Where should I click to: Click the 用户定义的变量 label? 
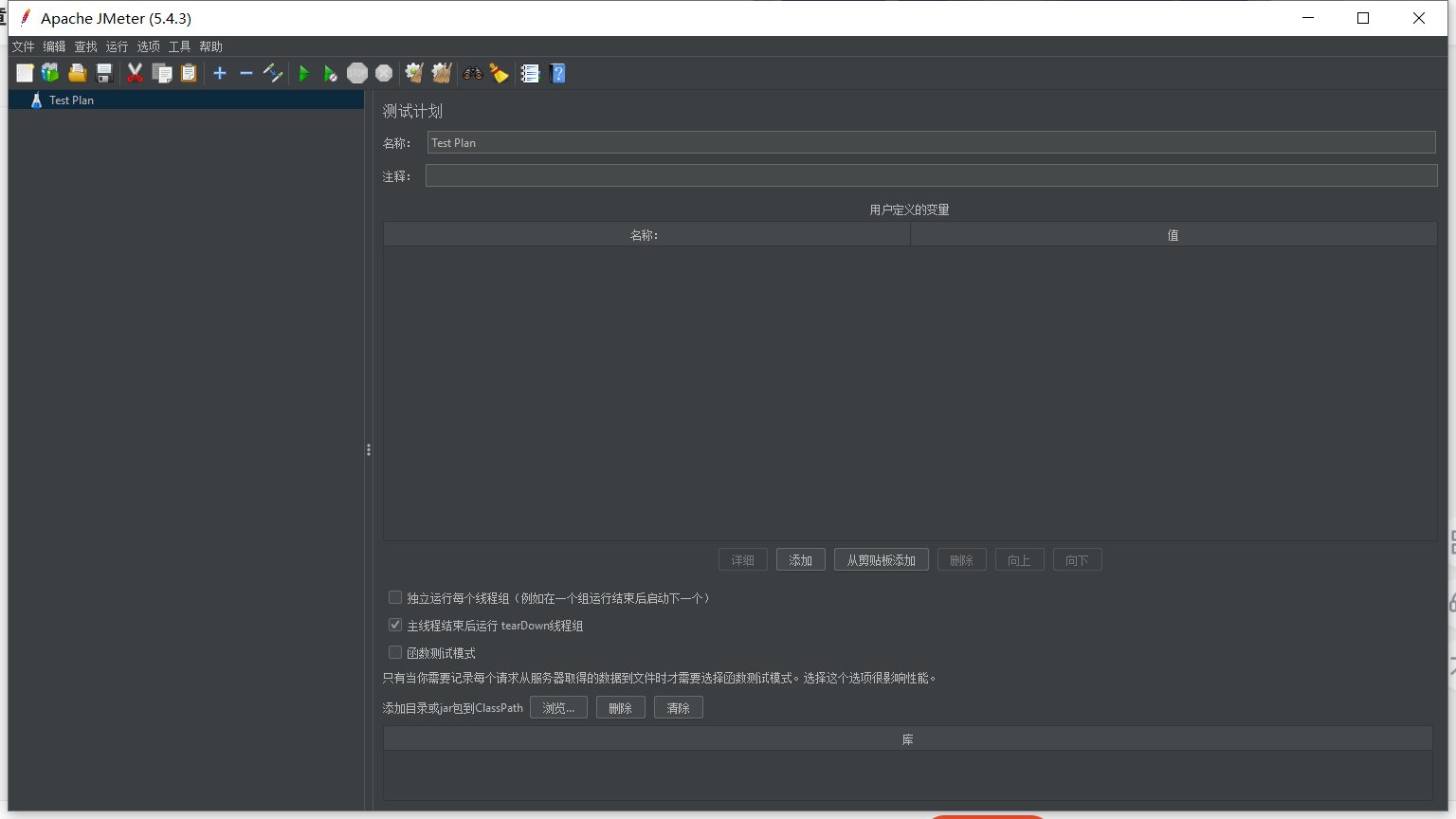point(909,209)
